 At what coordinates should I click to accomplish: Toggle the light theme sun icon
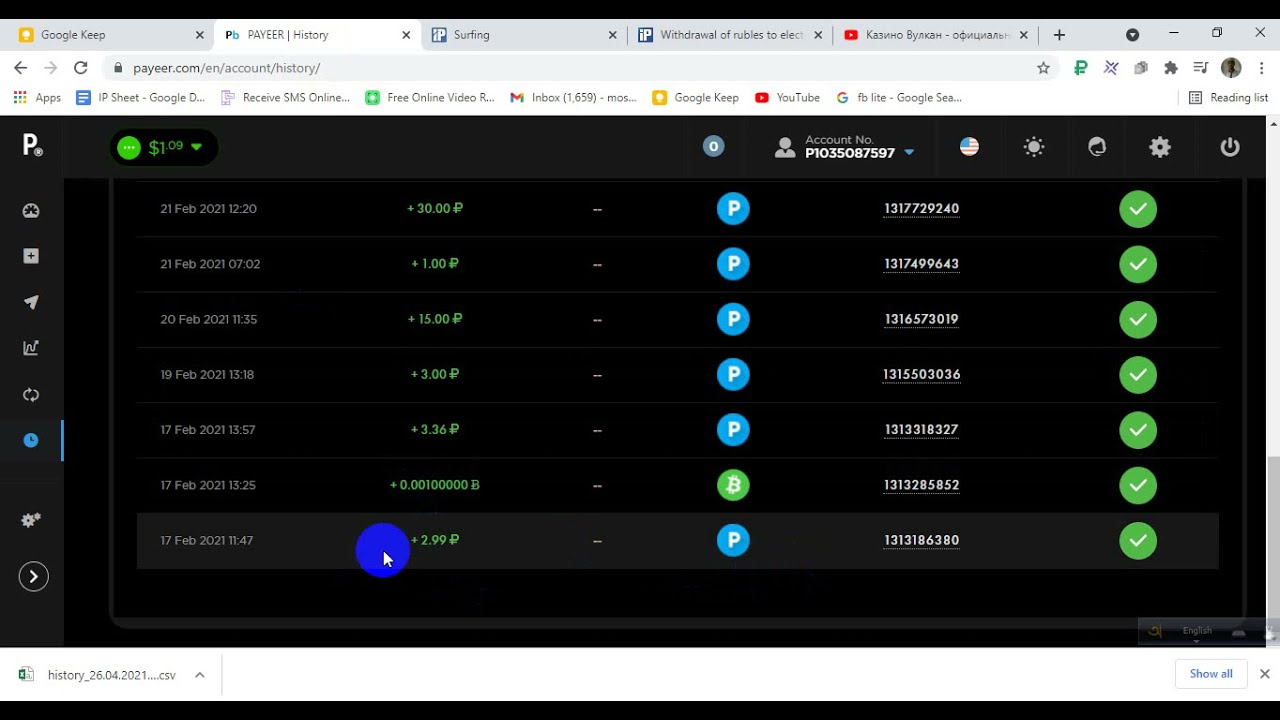tap(1034, 147)
